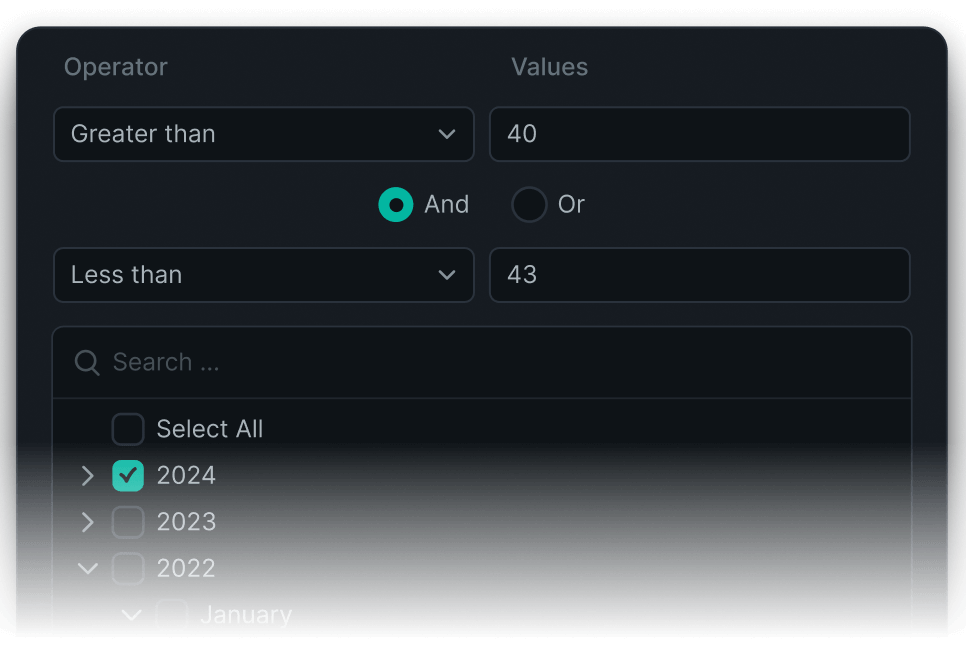Check the 2022 checkbox
This screenshot has height=647, width=966.
[x=128, y=569]
